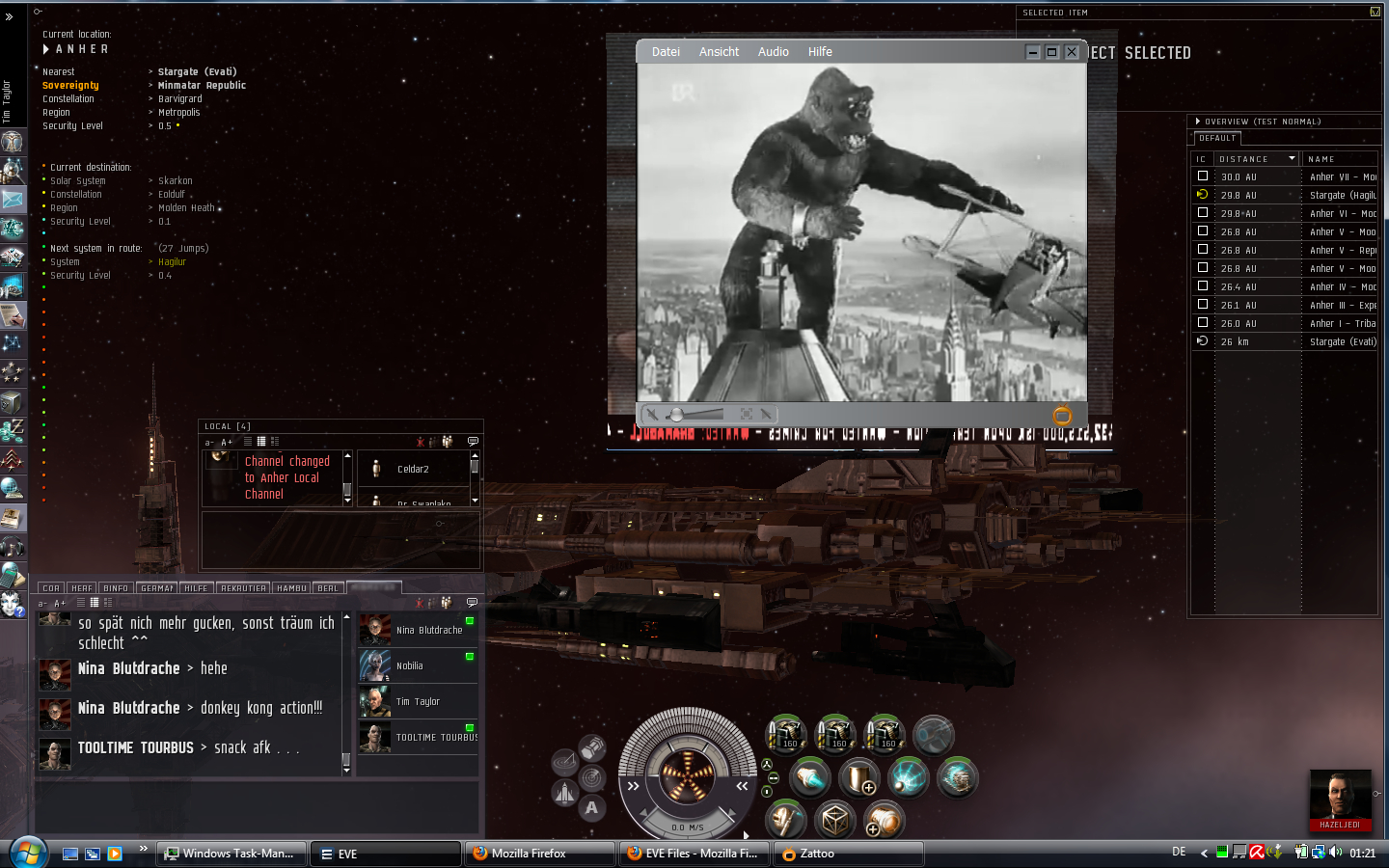Screen dimensions: 1389x868
Task: Click the ship silhouette button on the HUD
Action: (564, 793)
